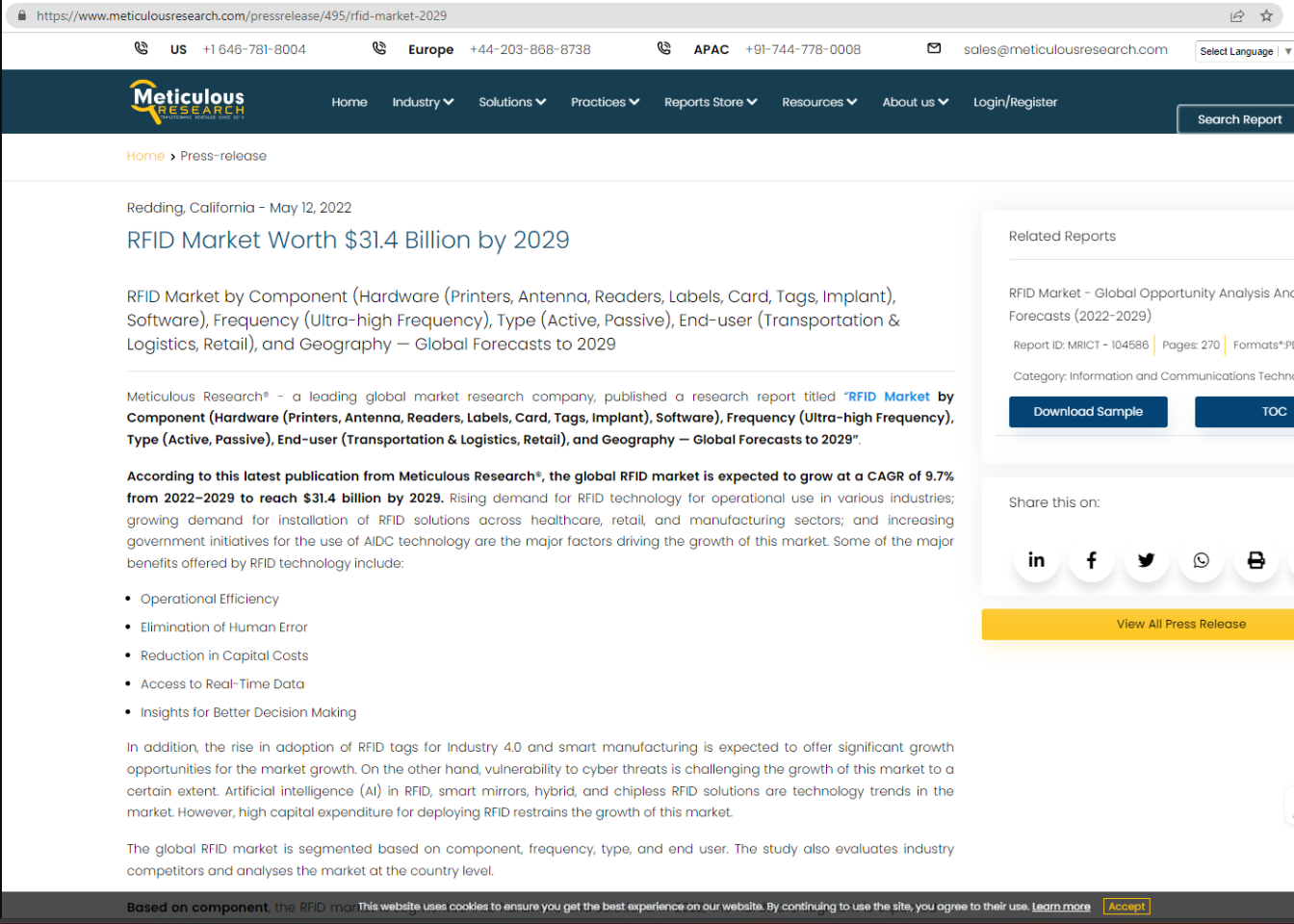1294x924 pixels.
Task: Open the Select Language dropdown
Action: tap(1244, 51)
